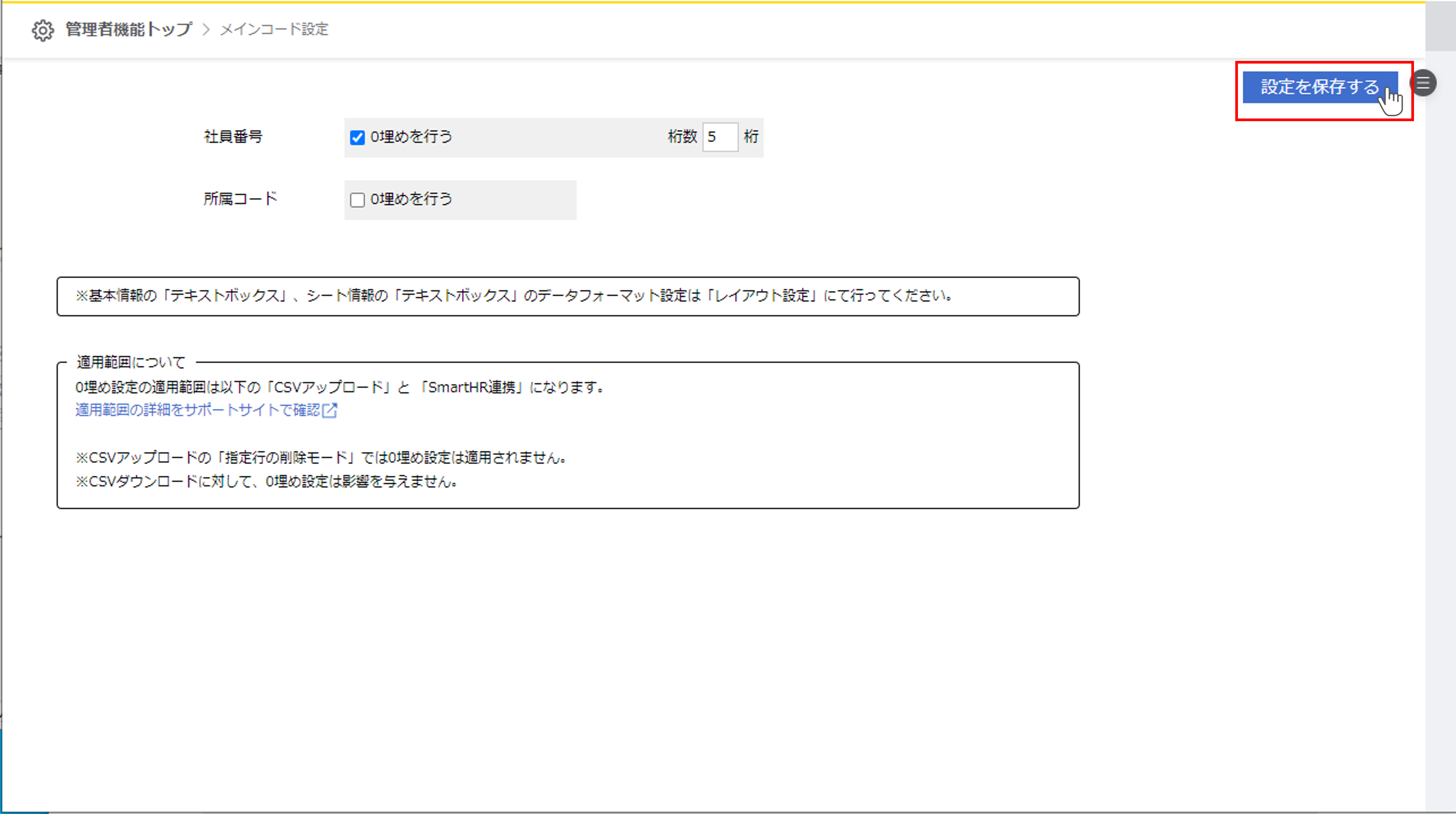Click 0埋めを行う label text beside 社員番号

click(411, 137)
